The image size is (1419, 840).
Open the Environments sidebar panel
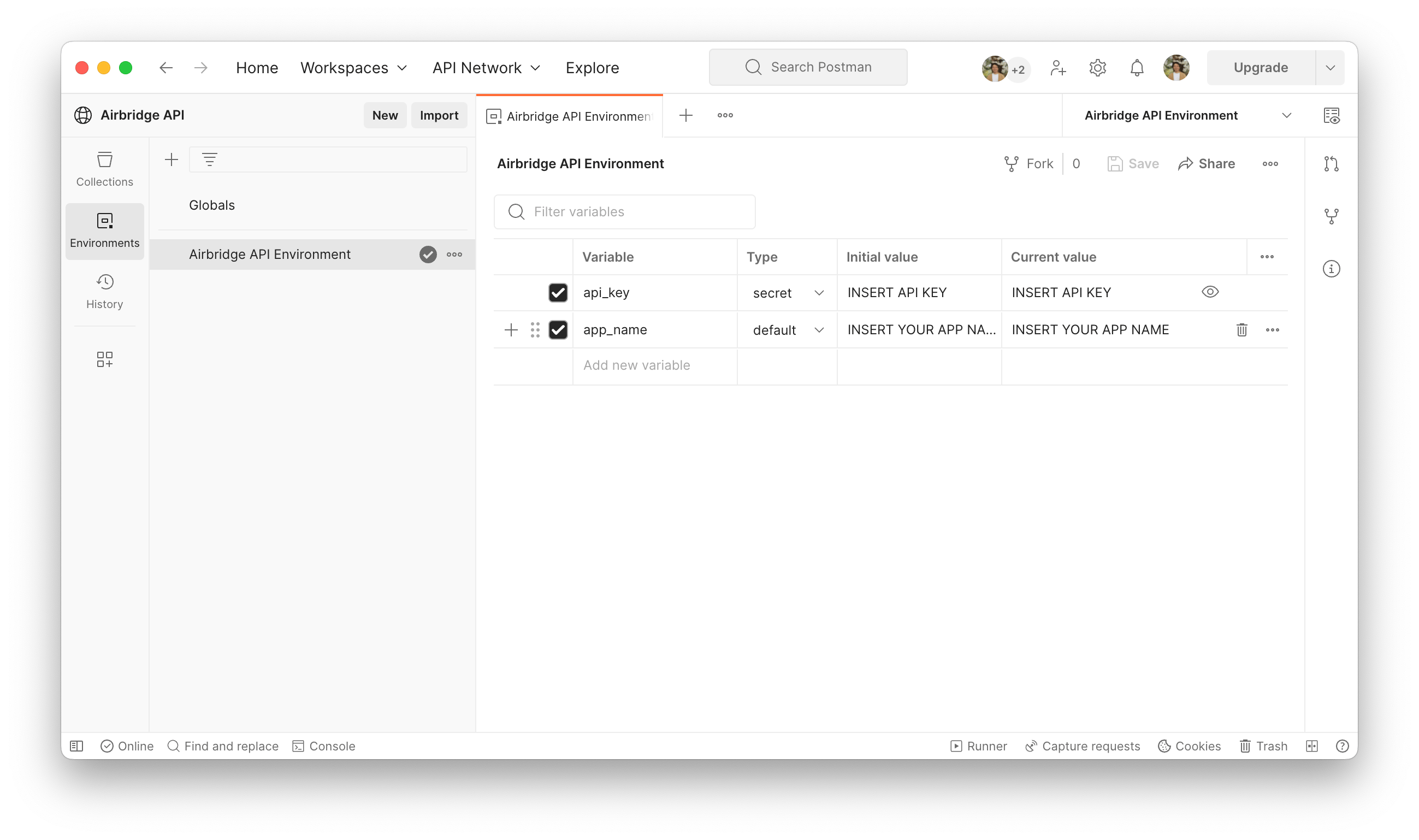pyautogui.click(x=105, y=231)
